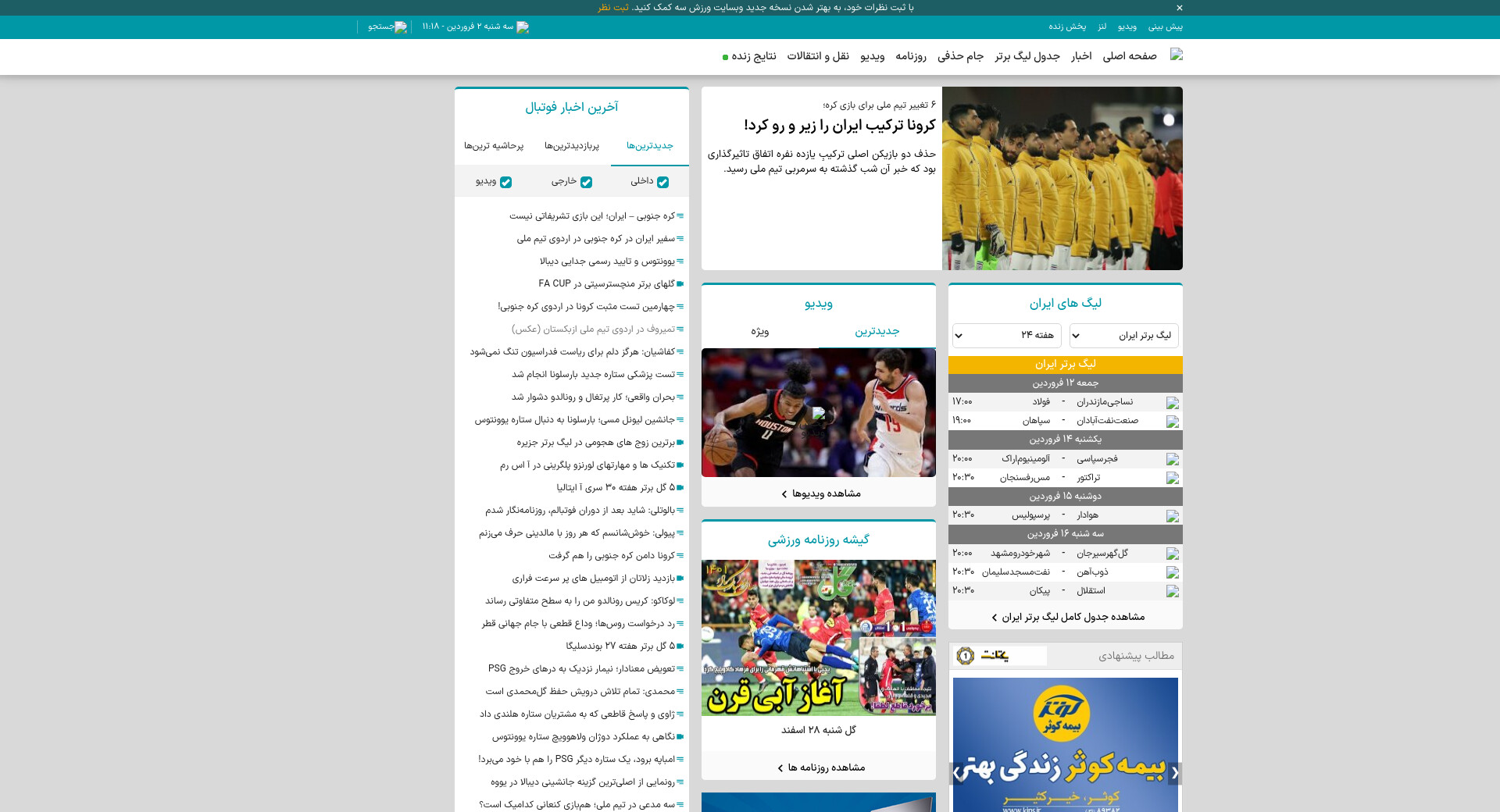The image size is (1500, 812).
Task: Open the لیگ برتر ایران league dropdown
Action: point(1124,336)
